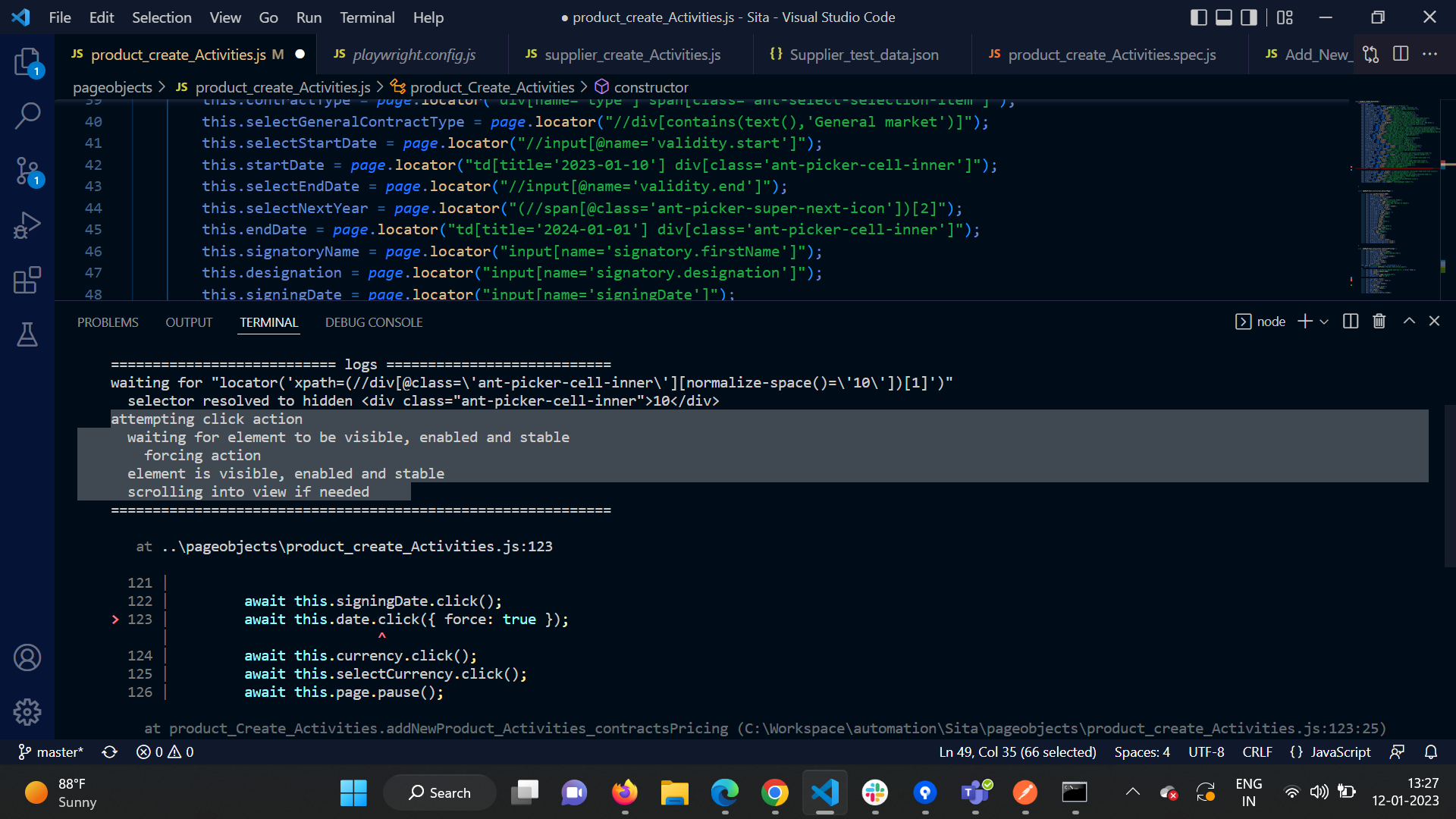
Task: Open the Explorer view in the activity bar
Action: point(28,62)
